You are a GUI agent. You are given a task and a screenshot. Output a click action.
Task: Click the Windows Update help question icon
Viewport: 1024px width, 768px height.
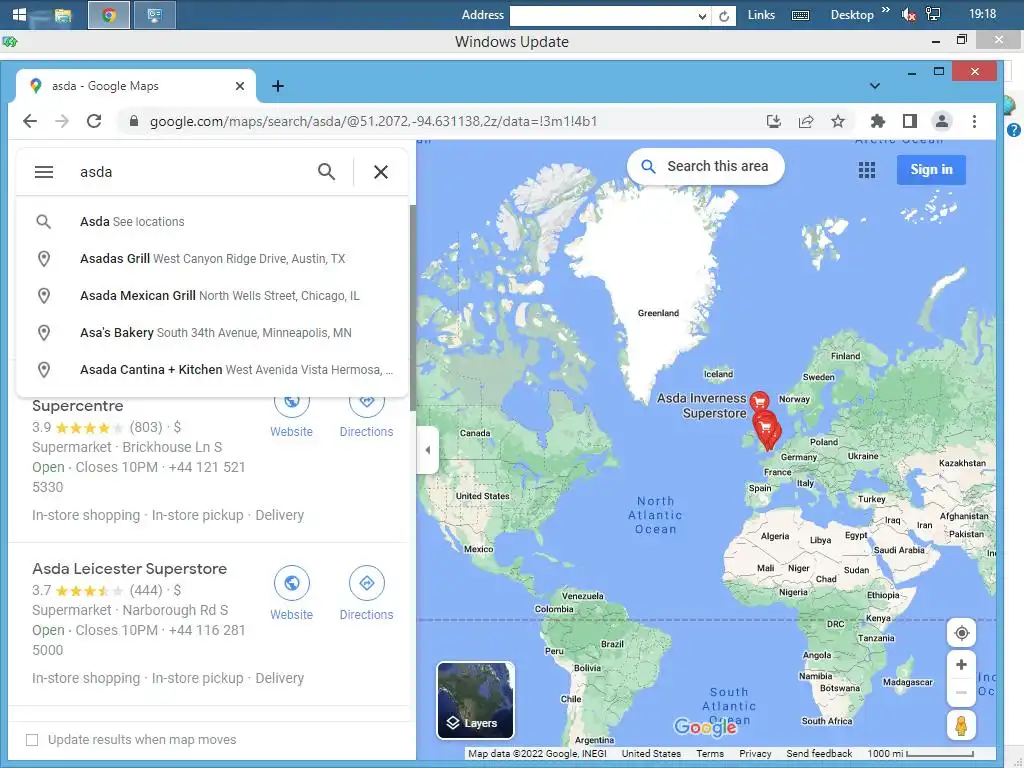point(1014,130)
